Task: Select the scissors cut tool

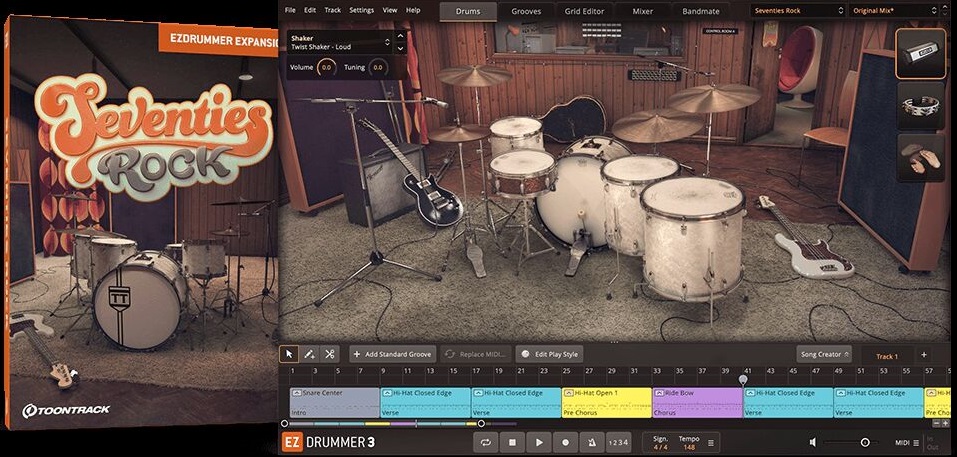Action: coord(329,354)
